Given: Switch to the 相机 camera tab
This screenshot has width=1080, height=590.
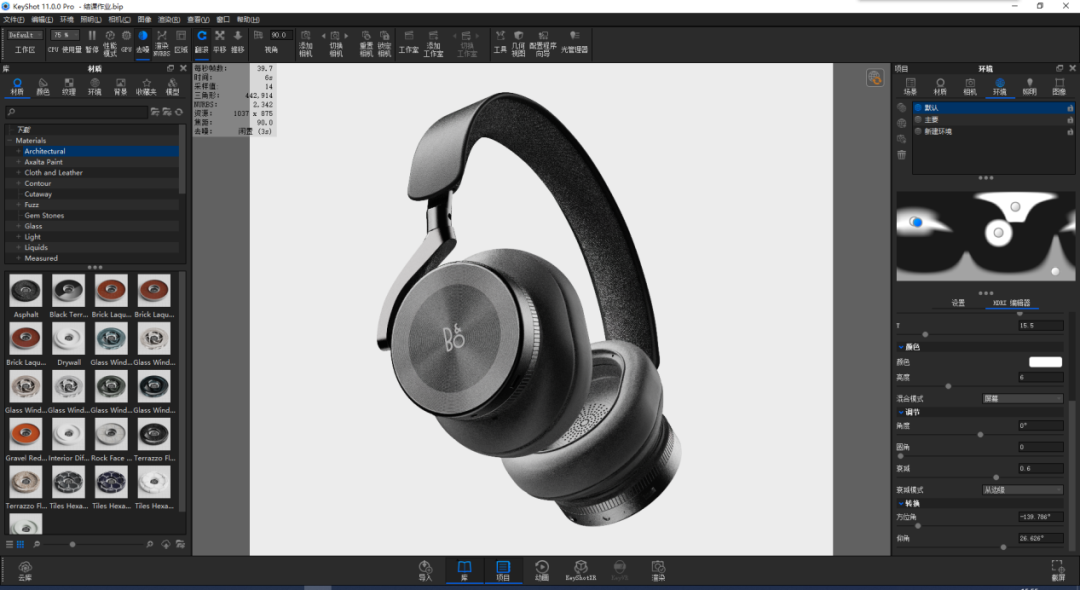Looking at the screenshot, I should pos(970,87).
